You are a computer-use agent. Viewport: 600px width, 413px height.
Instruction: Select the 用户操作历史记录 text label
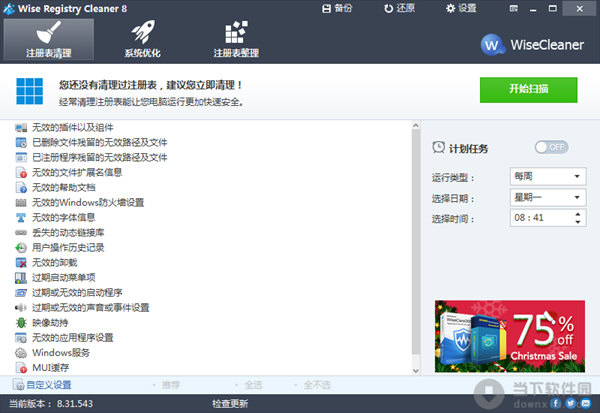(68, 248)
